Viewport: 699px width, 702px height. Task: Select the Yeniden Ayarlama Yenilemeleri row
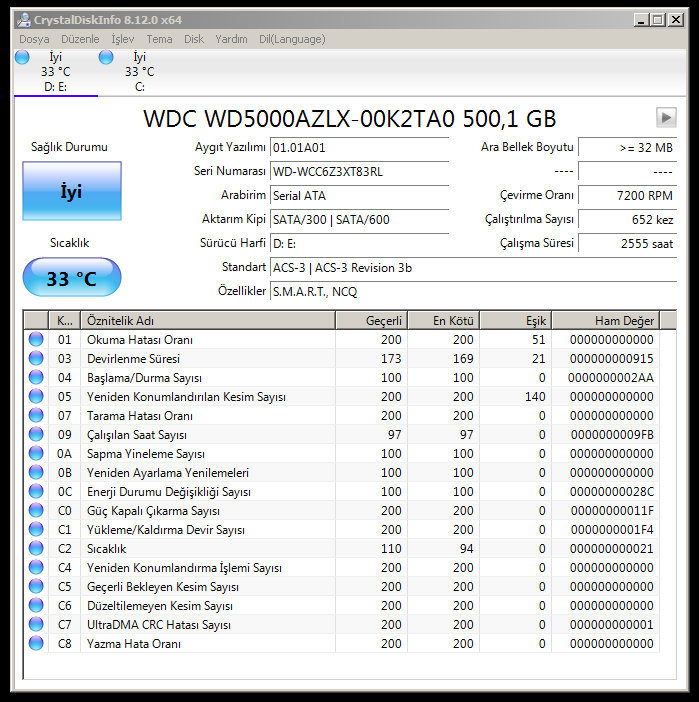point(342,472)
